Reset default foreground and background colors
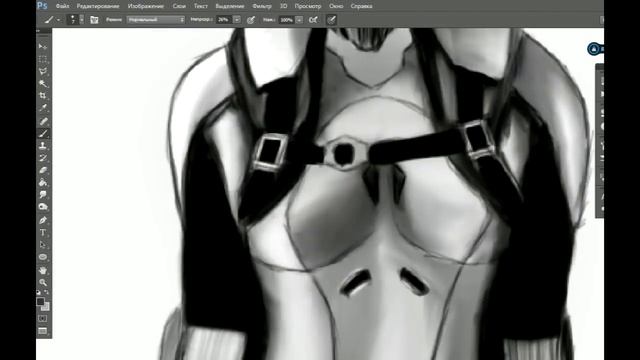Image resolution: width=640 pixels, height=360 pixels. click(39, 292)
